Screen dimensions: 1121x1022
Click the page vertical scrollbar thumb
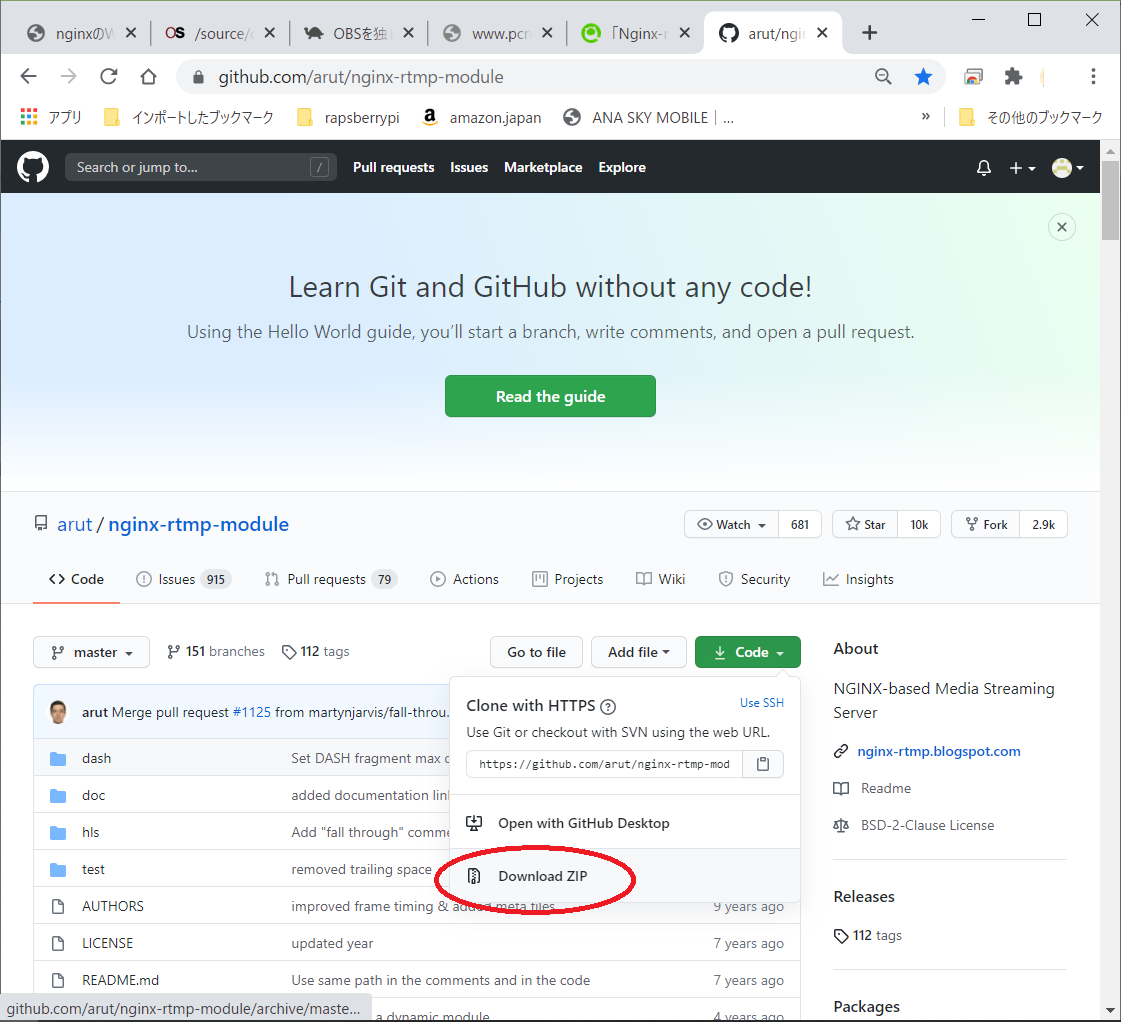(1110, 200)
